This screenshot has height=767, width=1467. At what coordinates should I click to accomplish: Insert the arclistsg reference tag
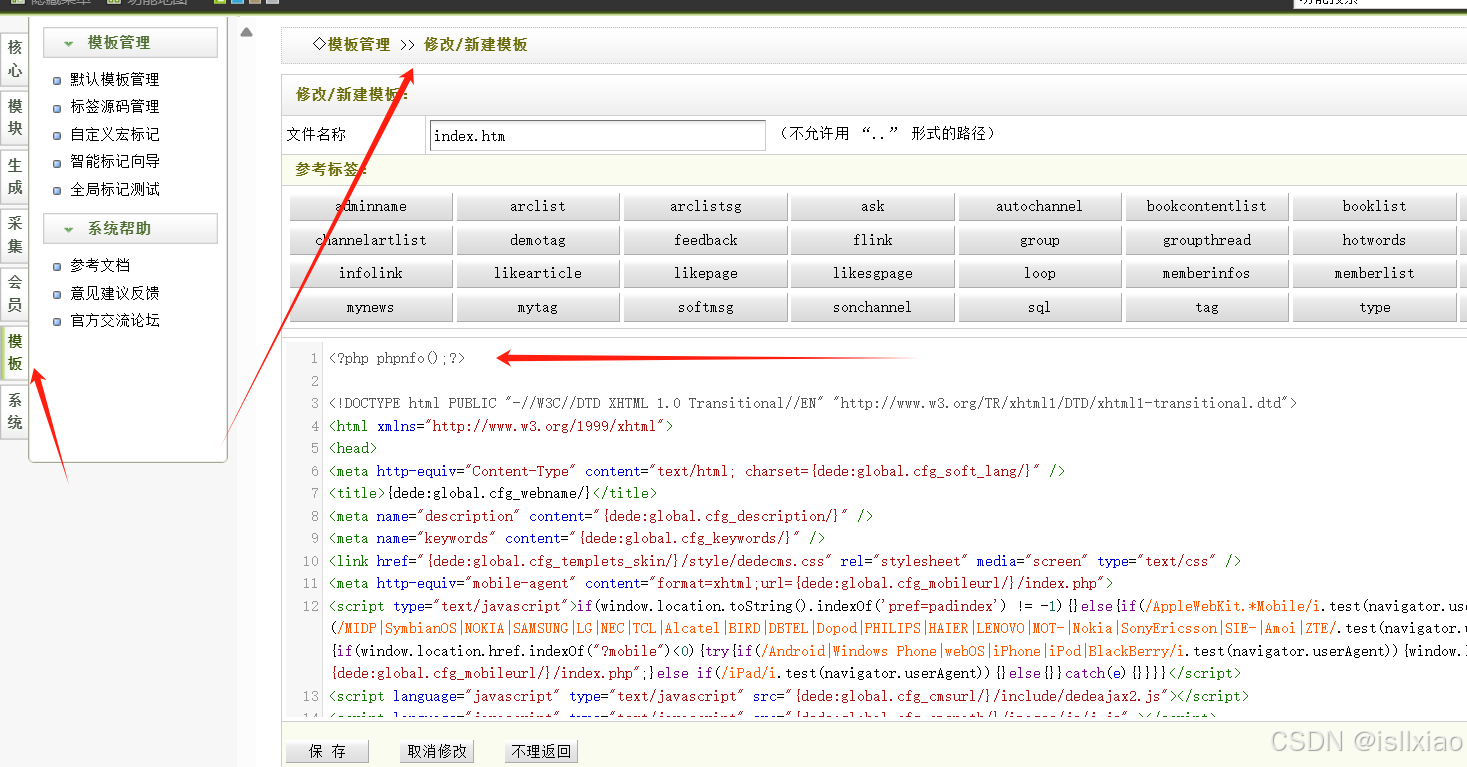pyautogui.click(x=705, y=206)
